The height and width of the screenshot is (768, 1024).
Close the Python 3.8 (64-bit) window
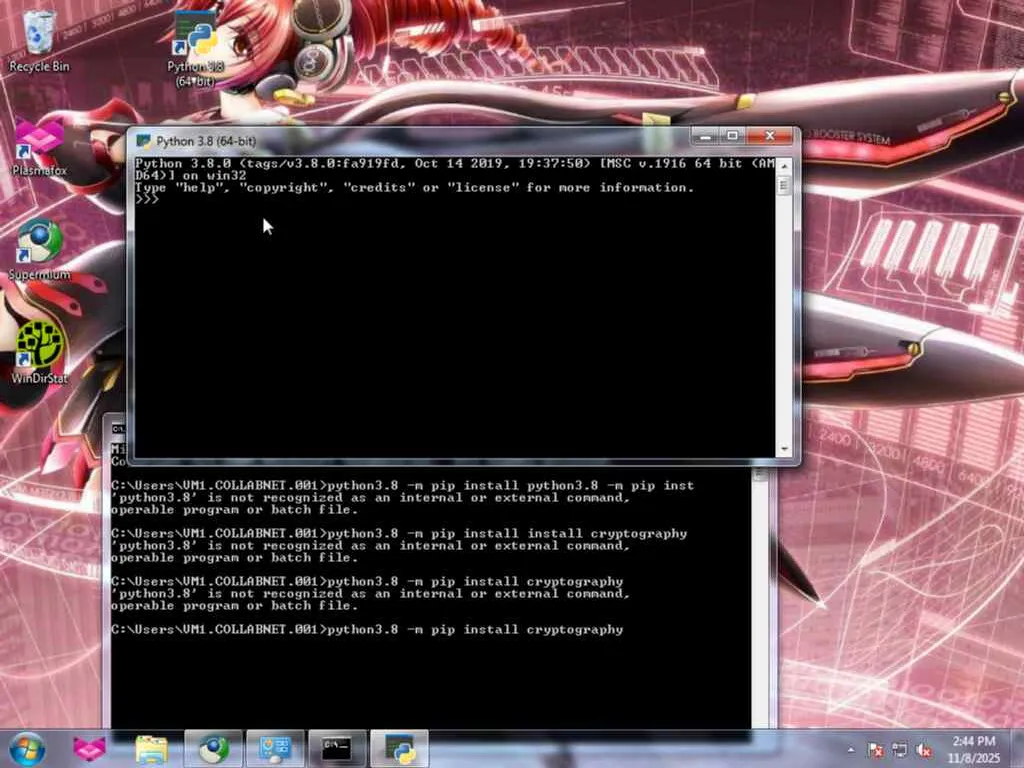[769, 136]
